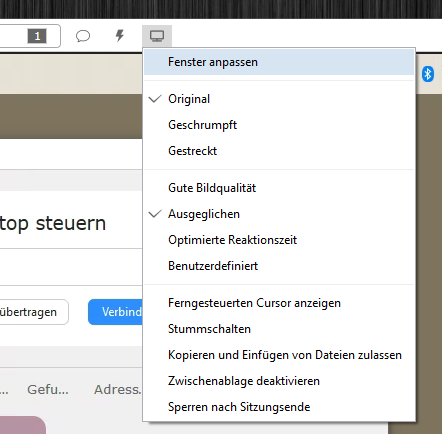Toggle Ferngesteuerten Cursor anzeigen
442x434 pixels.
click(279, 303)
